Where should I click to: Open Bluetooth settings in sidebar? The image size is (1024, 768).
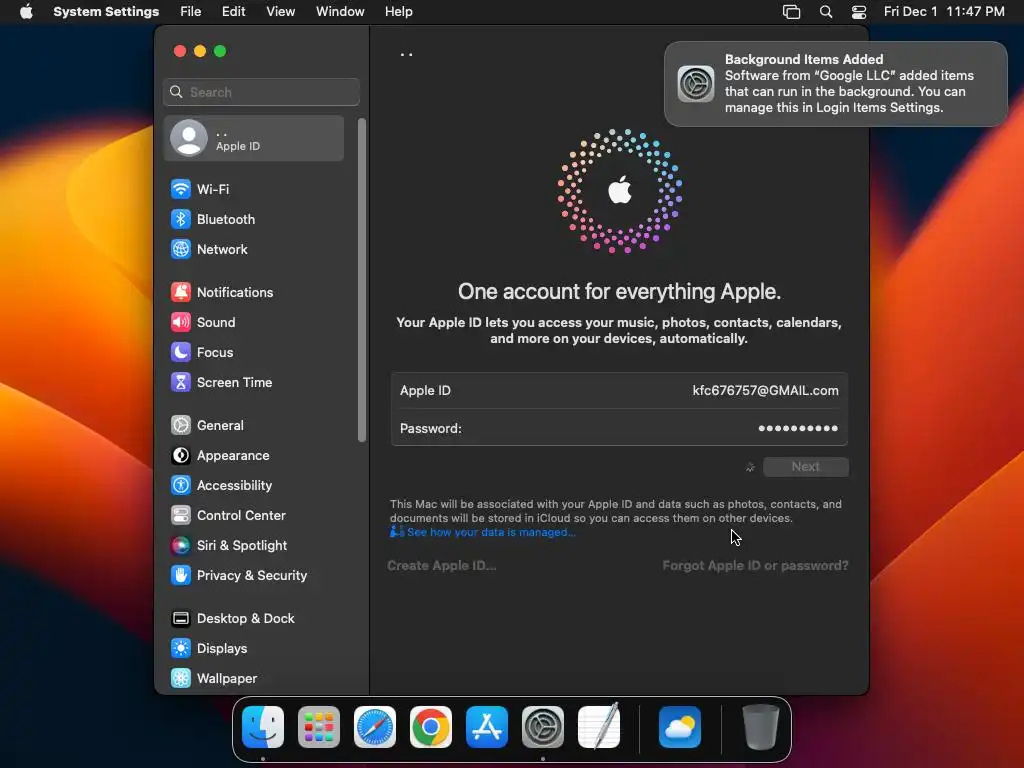[x=213, y=219]
